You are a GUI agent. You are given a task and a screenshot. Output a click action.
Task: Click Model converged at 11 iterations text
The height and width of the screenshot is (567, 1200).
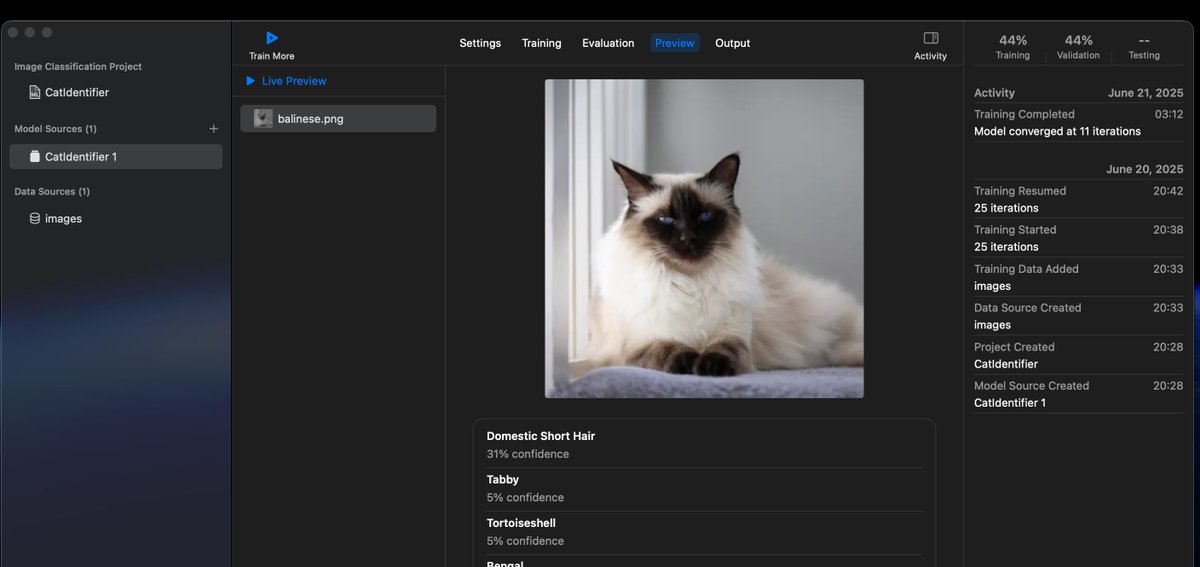[x=1057, y=132]
